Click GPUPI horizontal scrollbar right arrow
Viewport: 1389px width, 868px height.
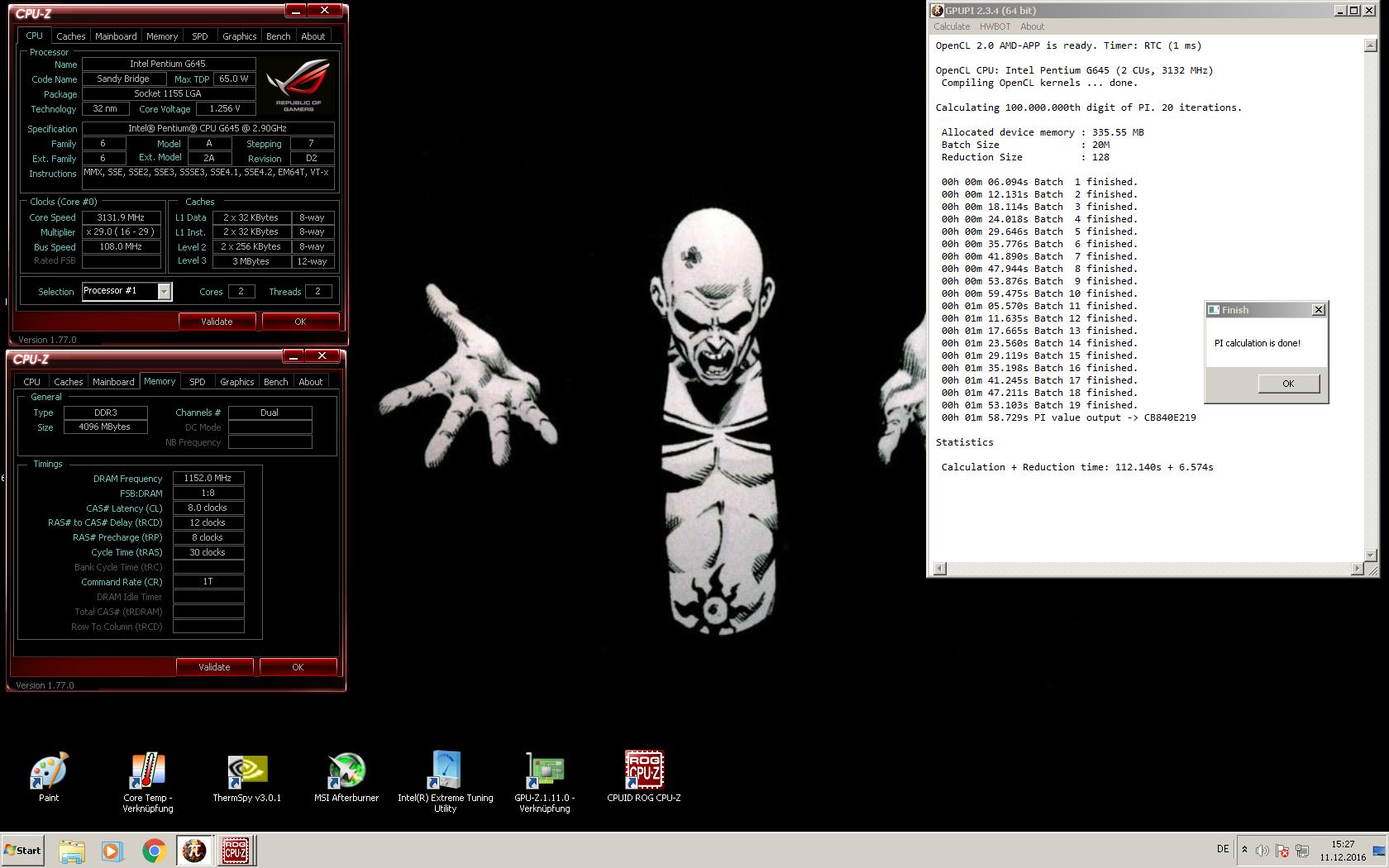(x=1357, y=569)
